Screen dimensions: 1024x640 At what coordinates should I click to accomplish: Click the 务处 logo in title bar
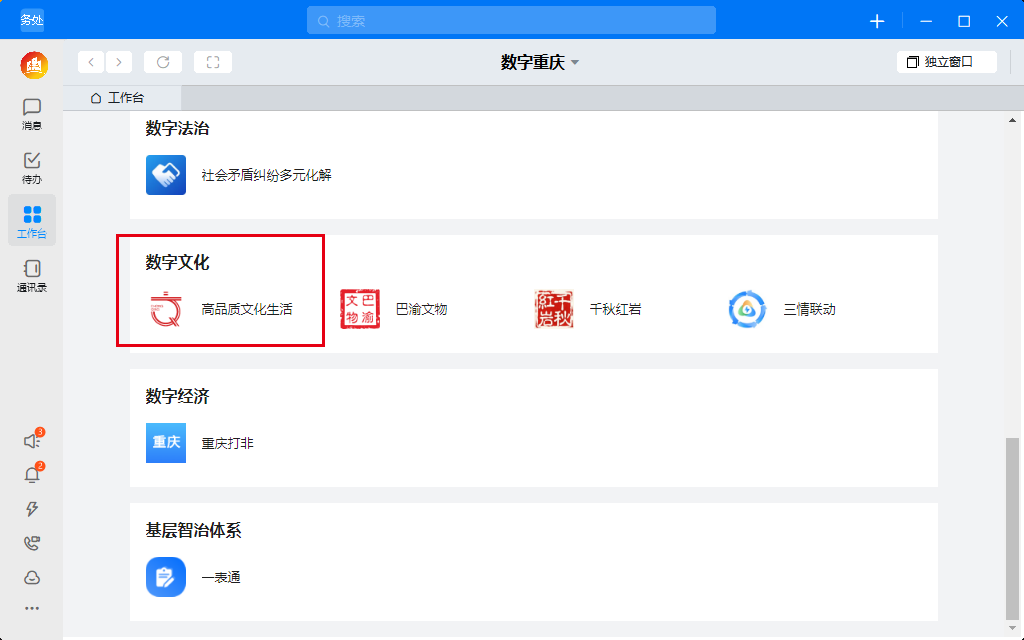coord(31,20)
